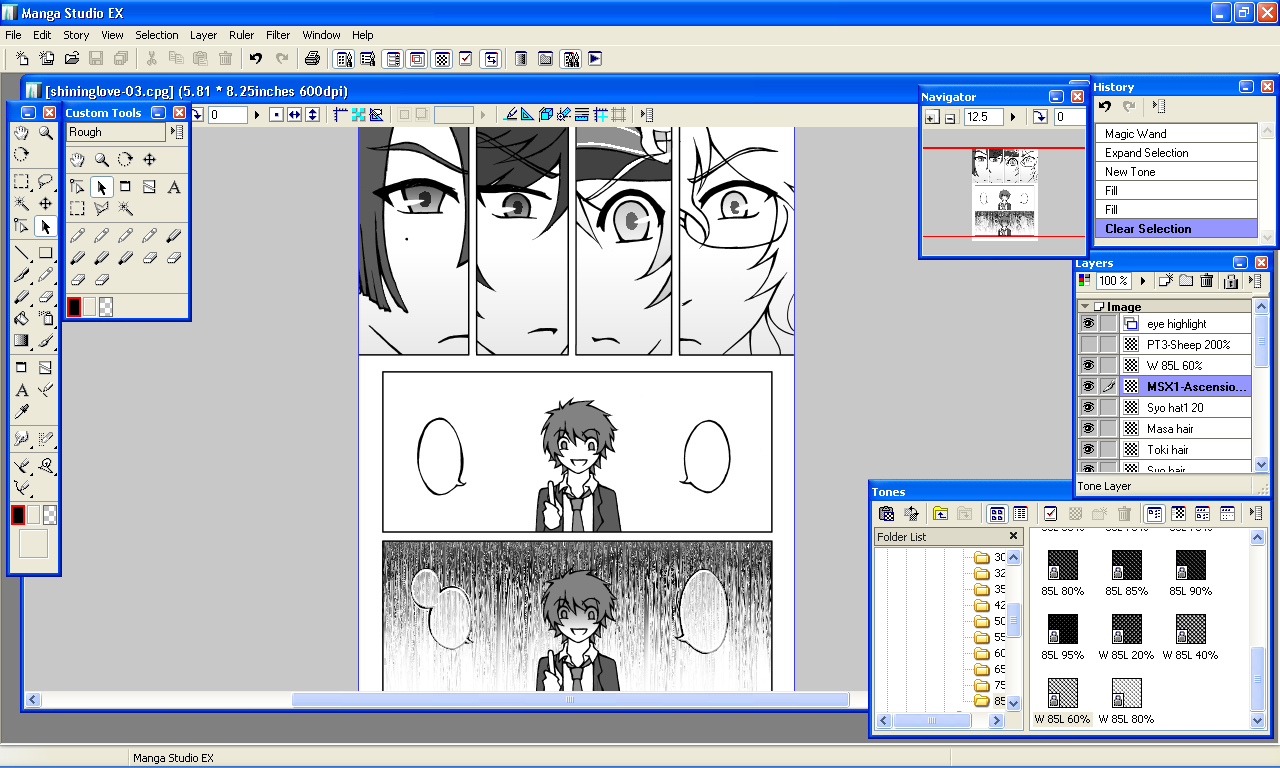
Task: Open the canvas rotation angle arrow
Action: coord(257,115)
